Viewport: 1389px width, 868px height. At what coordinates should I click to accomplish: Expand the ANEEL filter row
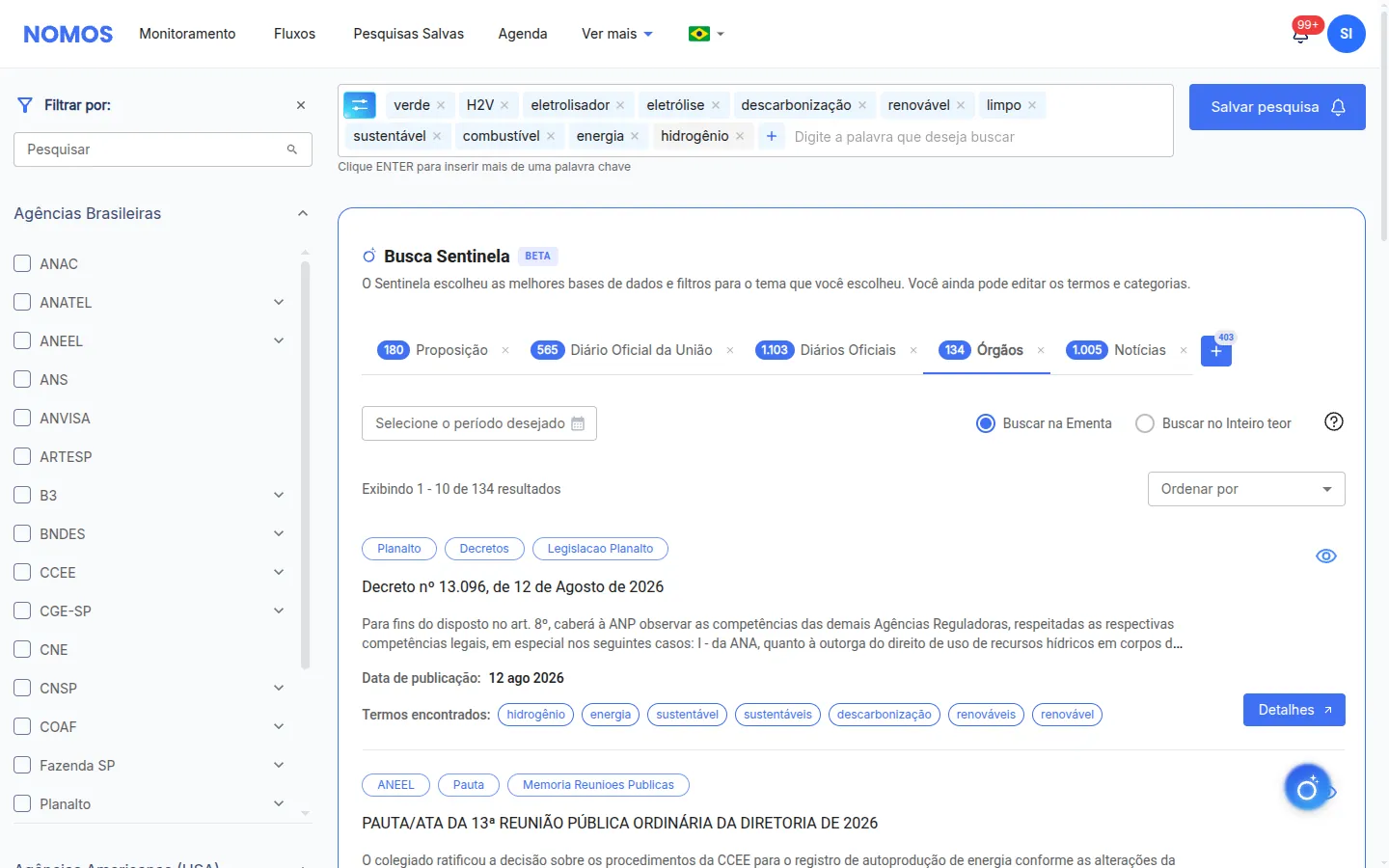click(x=279, y=340)
